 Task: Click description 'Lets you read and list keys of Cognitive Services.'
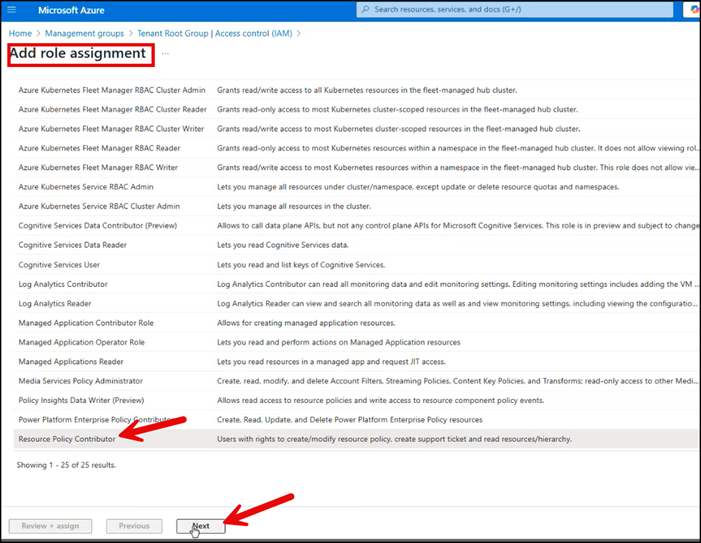point(301,265)
